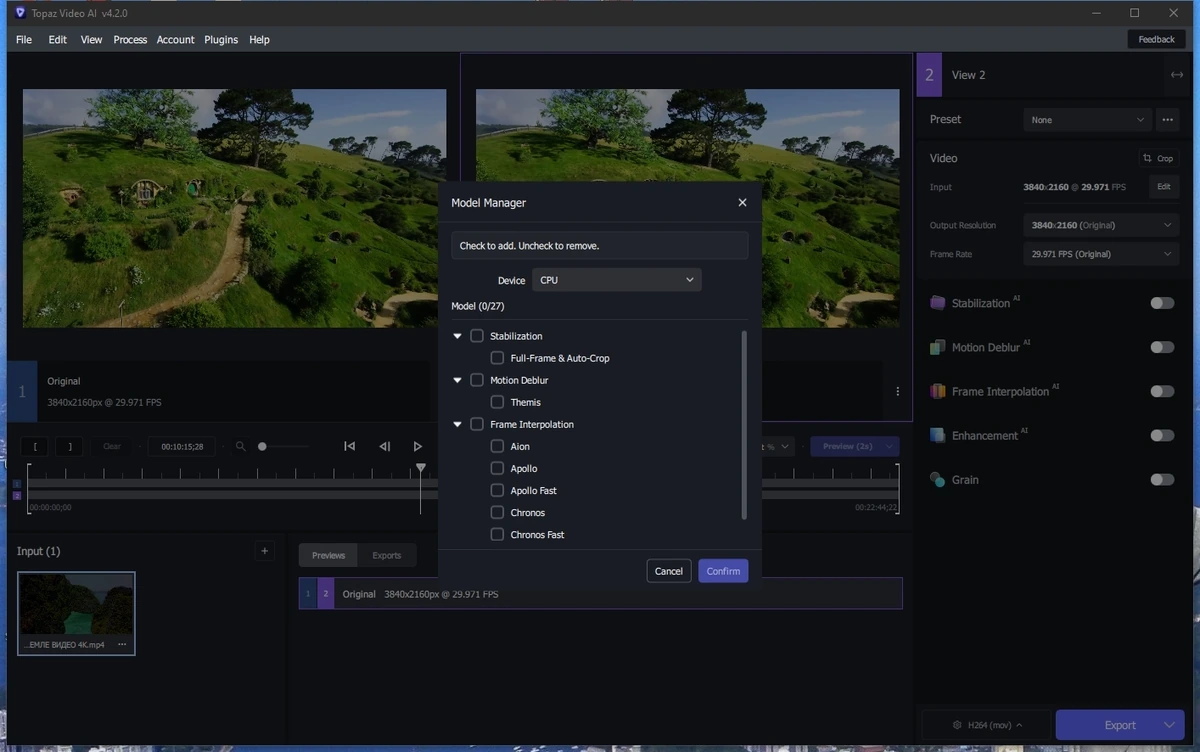Click the Enhancement filter icon
Viewport: 1200px width, 752px height.
tap(937, 435)
